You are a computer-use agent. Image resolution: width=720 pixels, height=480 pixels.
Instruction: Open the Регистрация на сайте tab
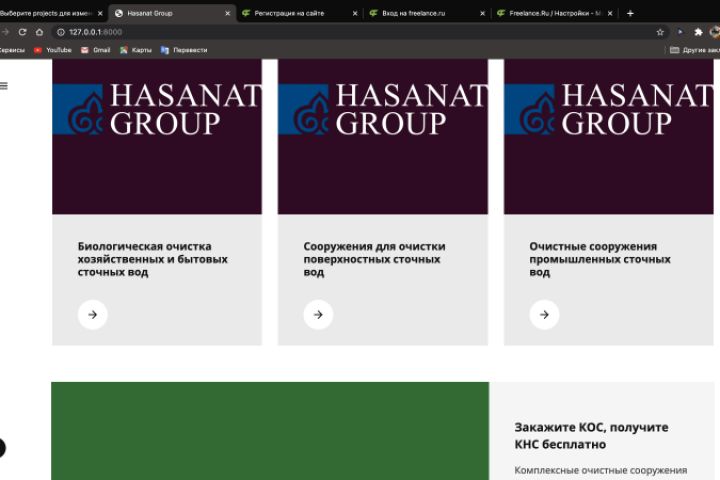pos(299,13)
